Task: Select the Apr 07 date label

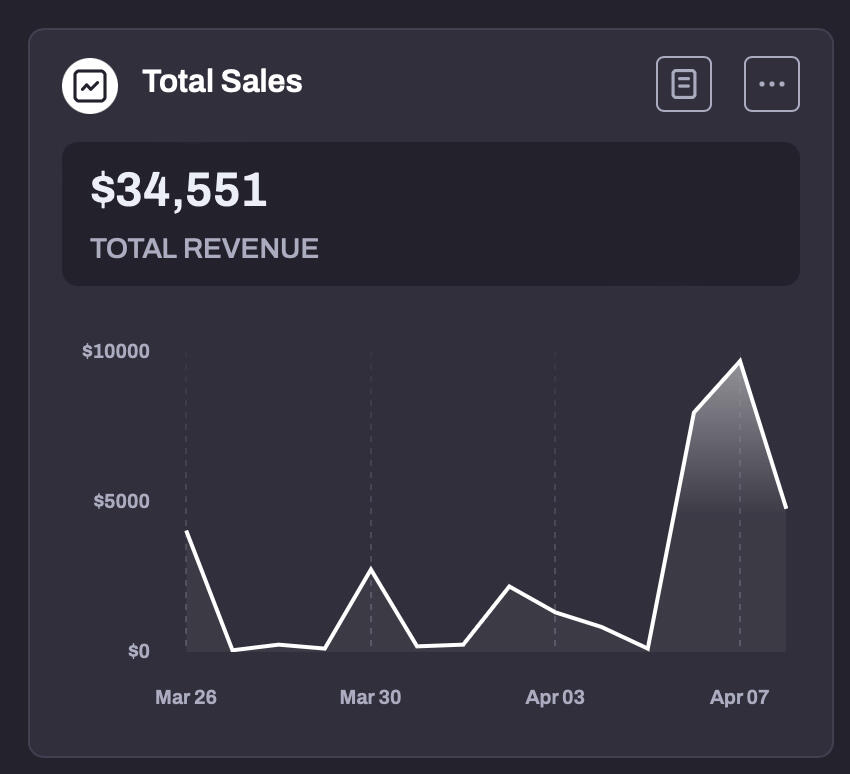Action: coord(739,697)
